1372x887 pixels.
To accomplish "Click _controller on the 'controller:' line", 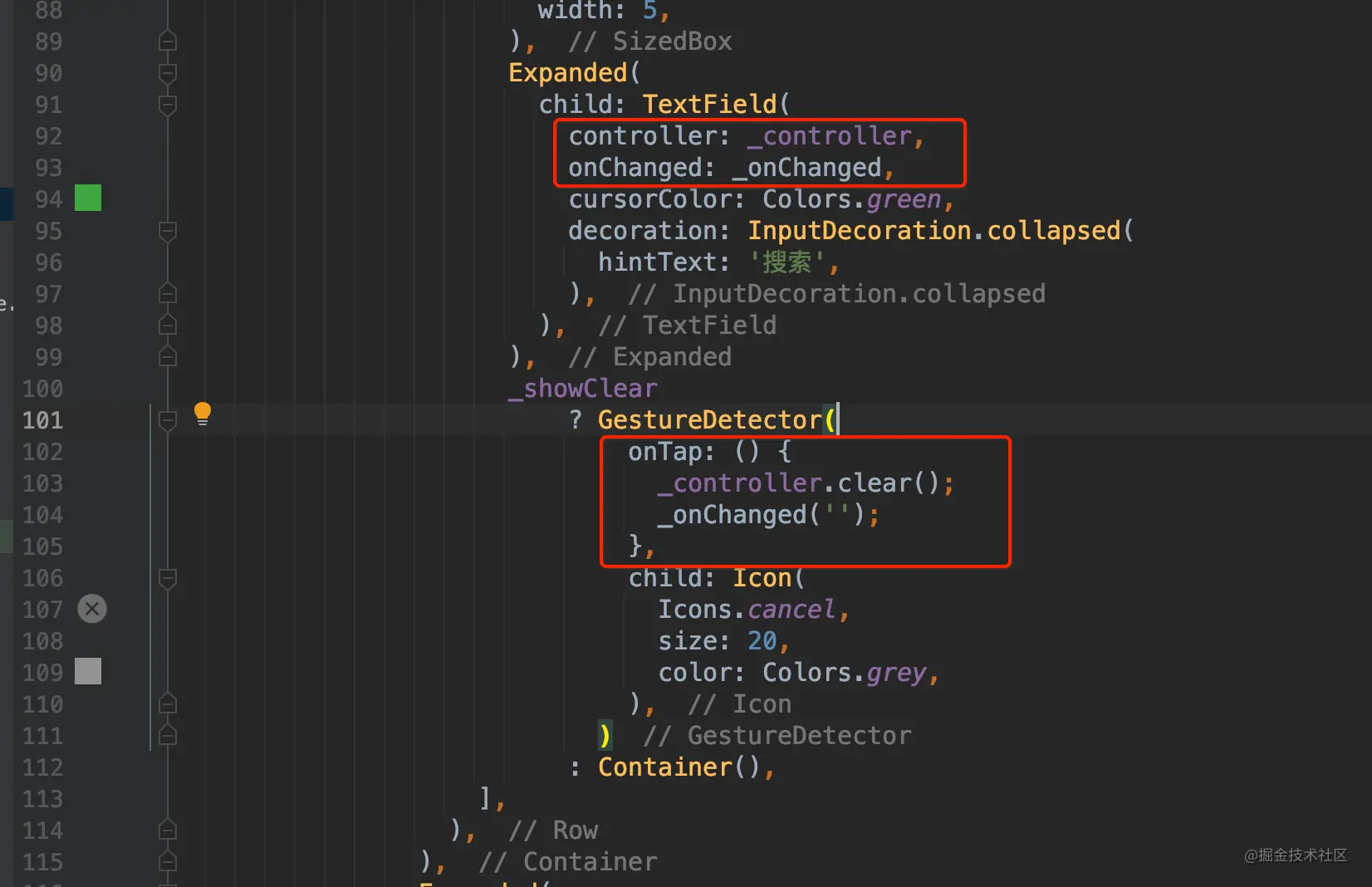I will 830,136.
